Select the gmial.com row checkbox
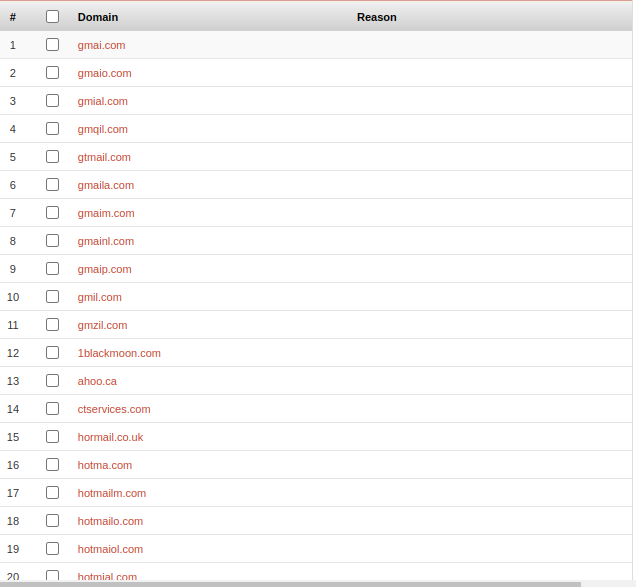 [52, 101]
